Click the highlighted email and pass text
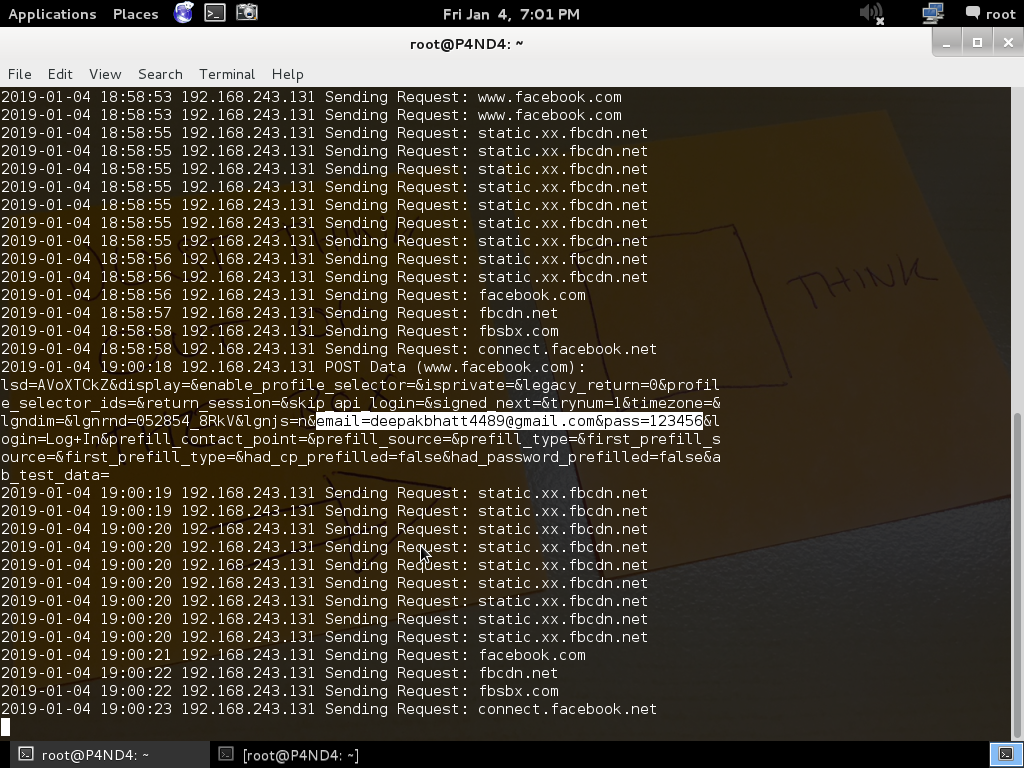The height and width of the screenshot is (768, 1024). tap(509, 421)
